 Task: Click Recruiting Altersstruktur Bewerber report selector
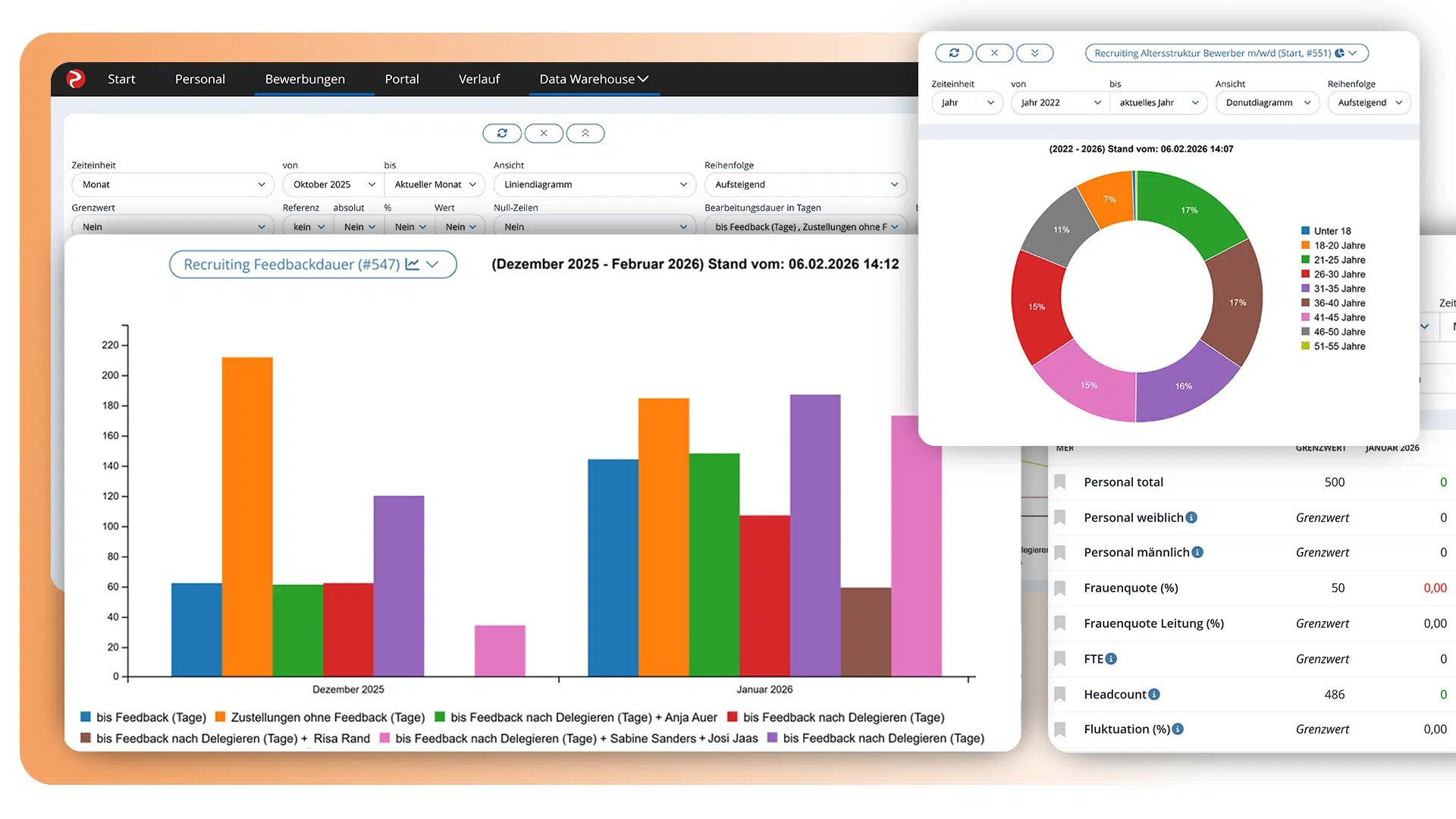click(1225, 53)
